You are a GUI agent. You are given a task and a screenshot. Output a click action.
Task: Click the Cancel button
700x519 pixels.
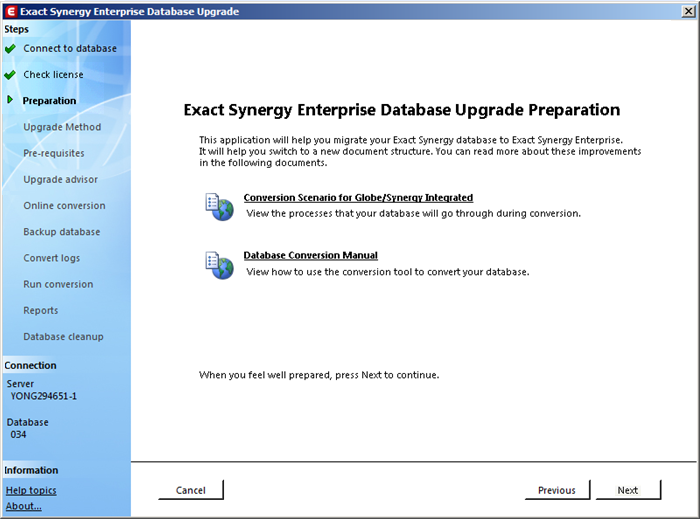point(191,490)
